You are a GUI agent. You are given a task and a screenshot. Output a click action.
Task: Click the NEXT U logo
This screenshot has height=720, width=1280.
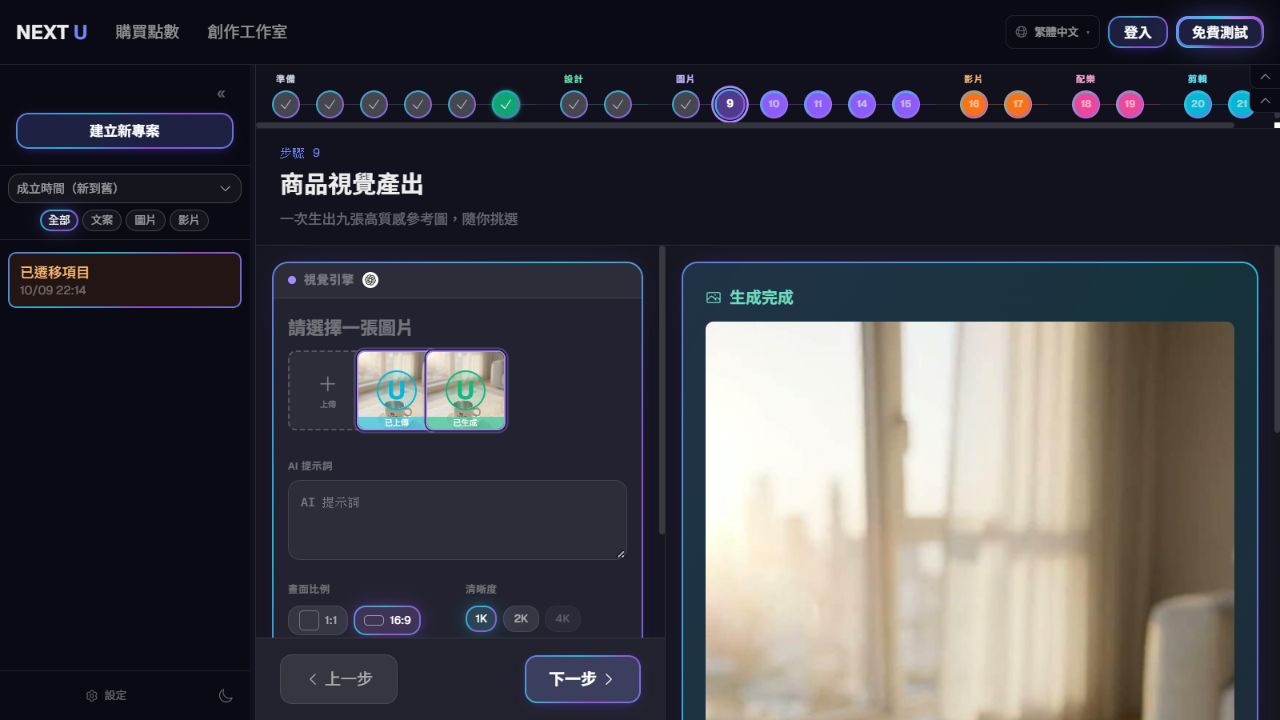pyautogui.click(x=52, y=32)
